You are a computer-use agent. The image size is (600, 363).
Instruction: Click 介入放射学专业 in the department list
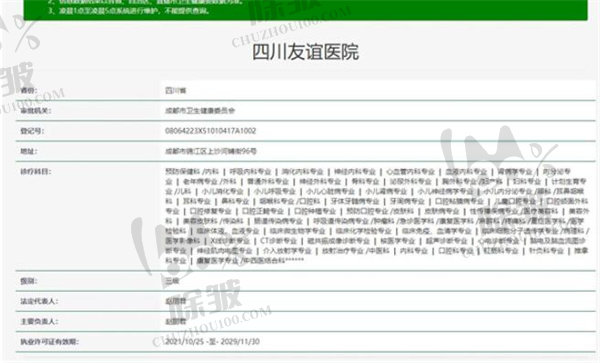pos(287,251)
